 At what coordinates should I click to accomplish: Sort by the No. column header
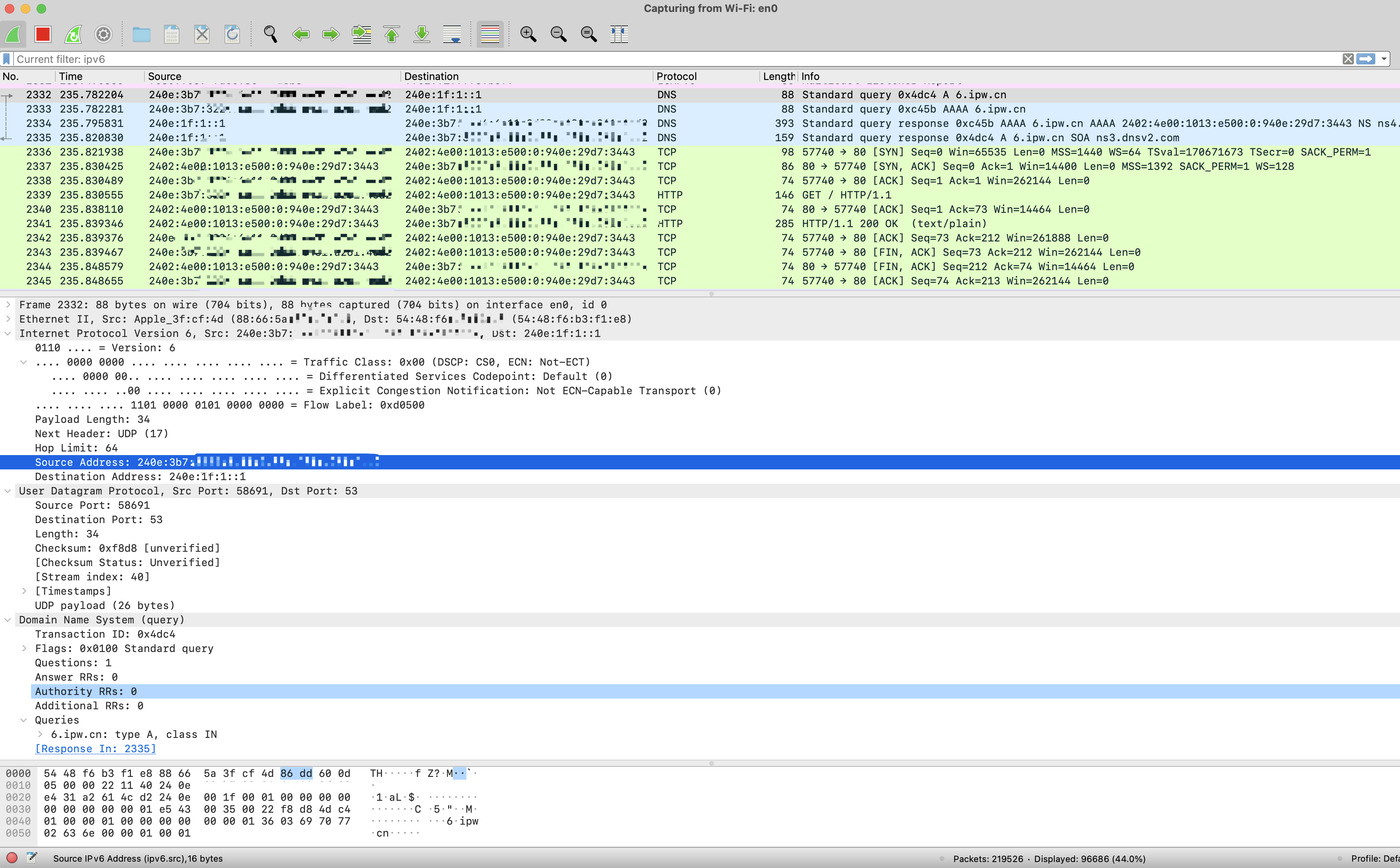point(27,76)
